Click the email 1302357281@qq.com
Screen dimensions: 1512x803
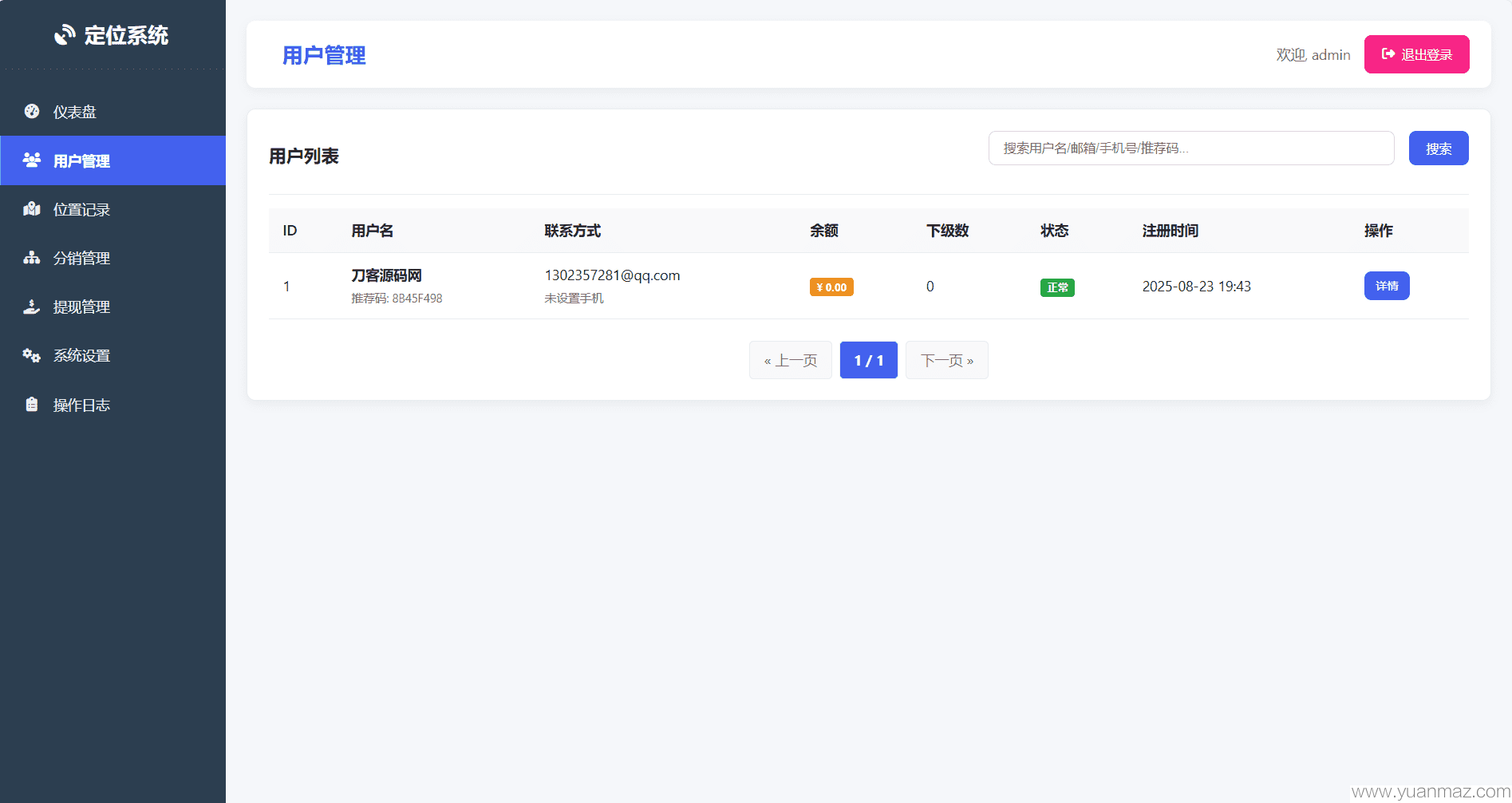coord(612,275)
